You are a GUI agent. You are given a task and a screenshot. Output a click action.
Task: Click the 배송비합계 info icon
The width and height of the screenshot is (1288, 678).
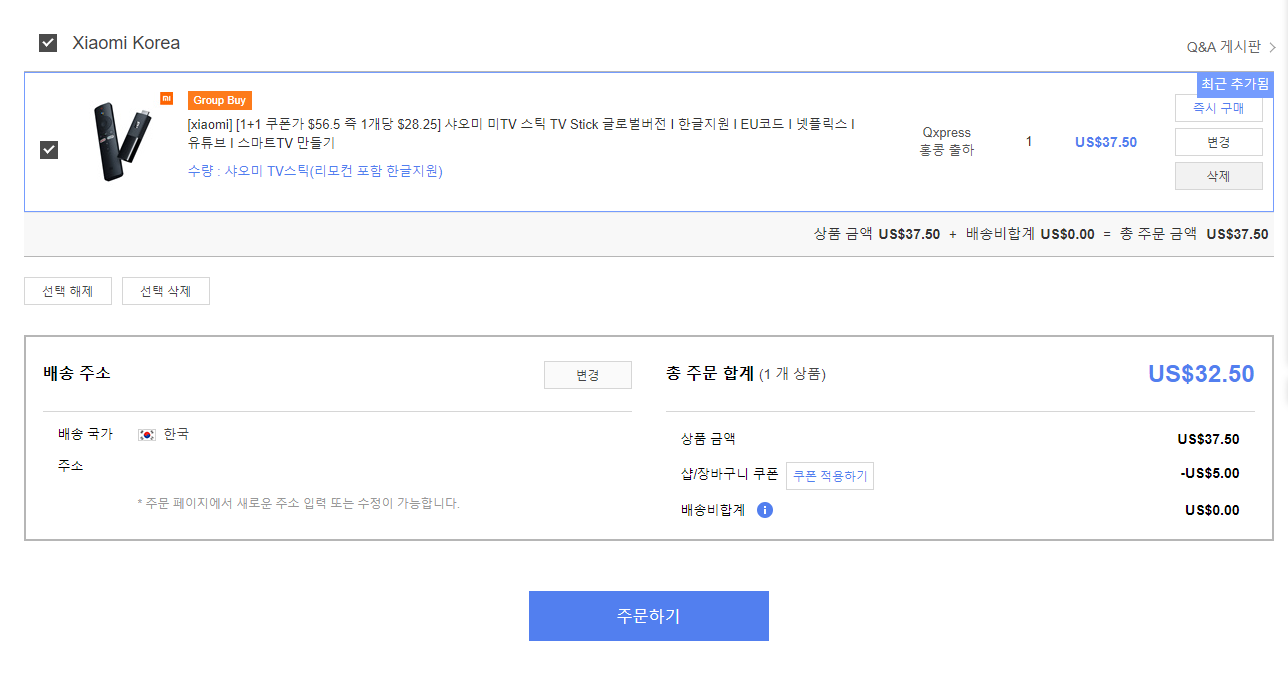[765, 510]
